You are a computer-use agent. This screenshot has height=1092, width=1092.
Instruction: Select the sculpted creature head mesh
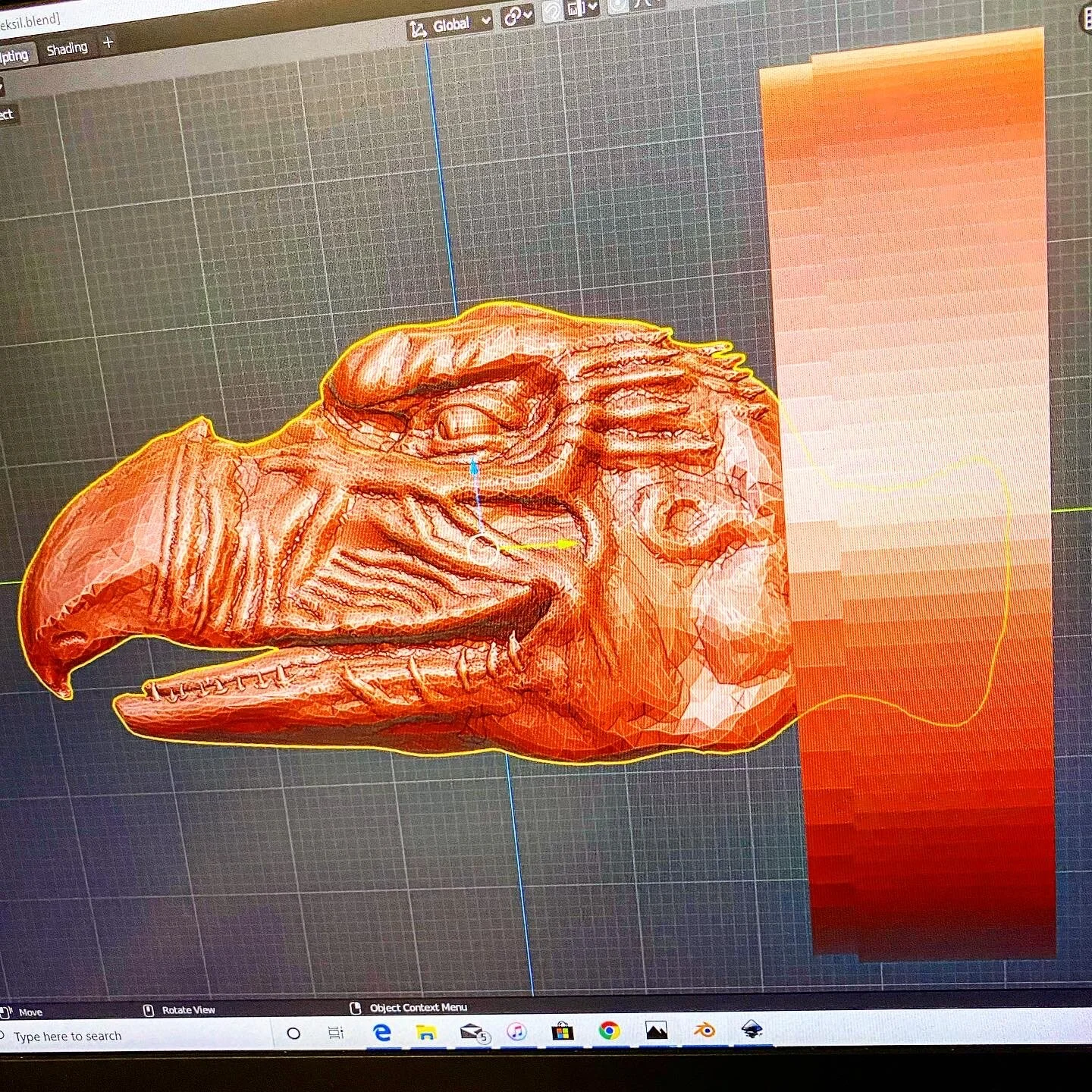click(409, 546)
